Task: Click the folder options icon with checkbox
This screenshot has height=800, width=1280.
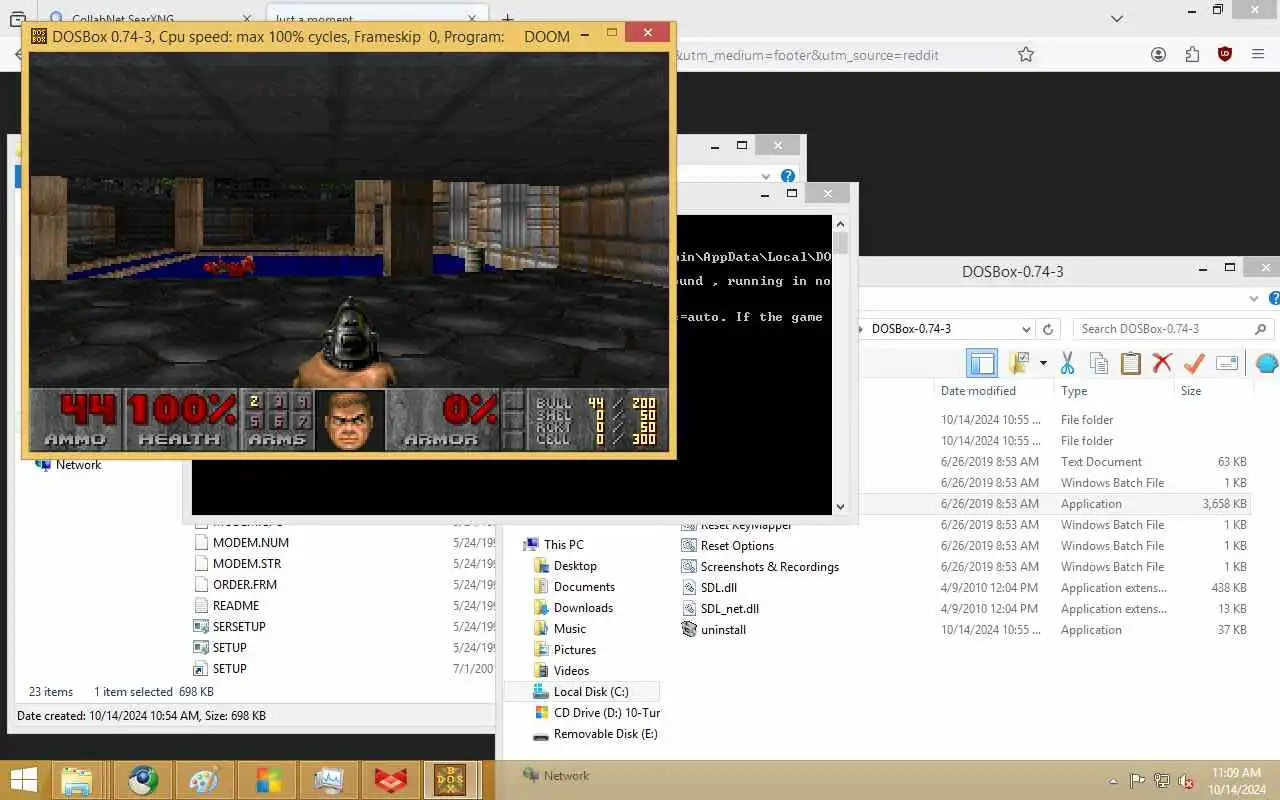Action: pyautogui.click(x=1019, y=363)
